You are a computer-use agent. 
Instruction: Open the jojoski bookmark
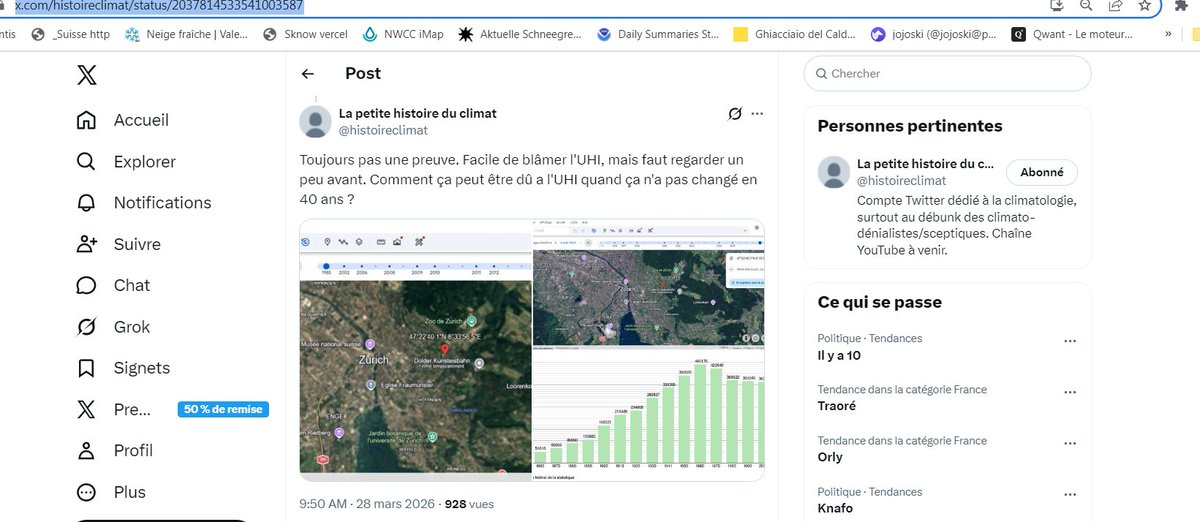(933, 34)
